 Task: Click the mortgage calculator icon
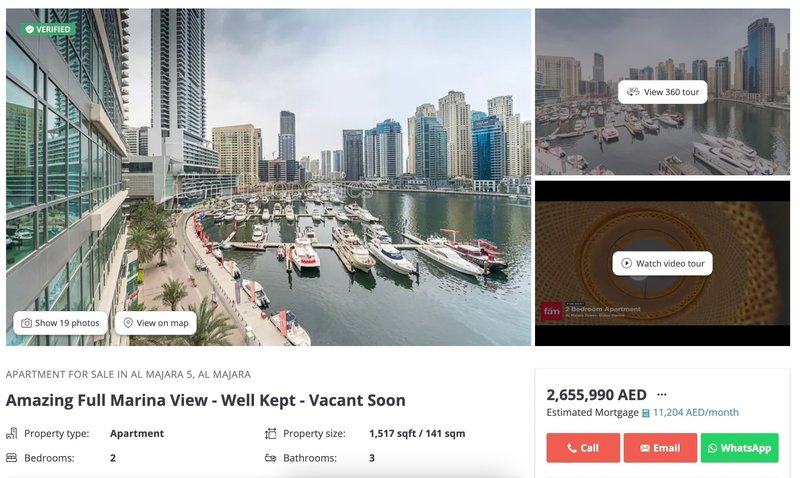[x=645, y=413]
